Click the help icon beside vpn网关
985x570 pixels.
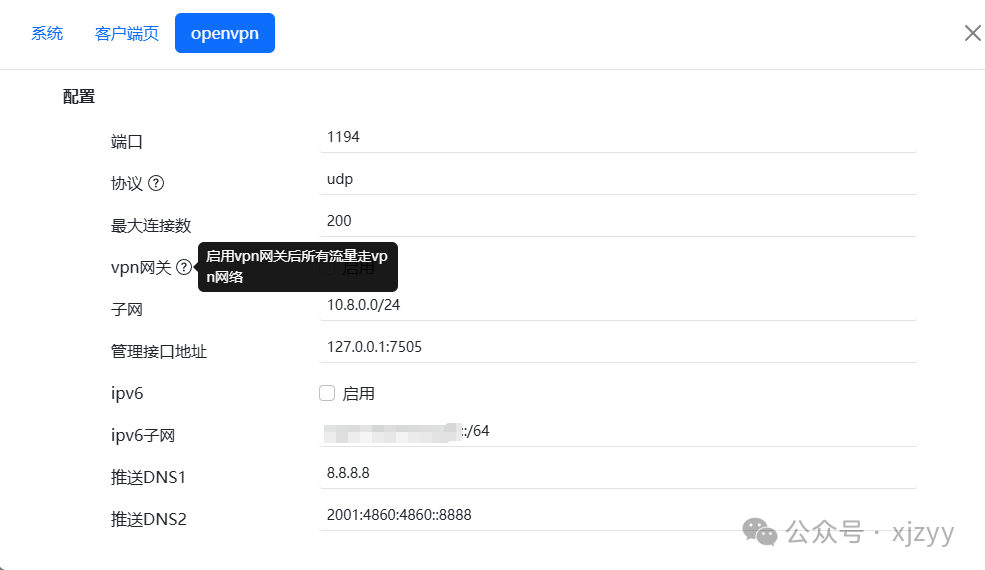(x=183, y=267)
